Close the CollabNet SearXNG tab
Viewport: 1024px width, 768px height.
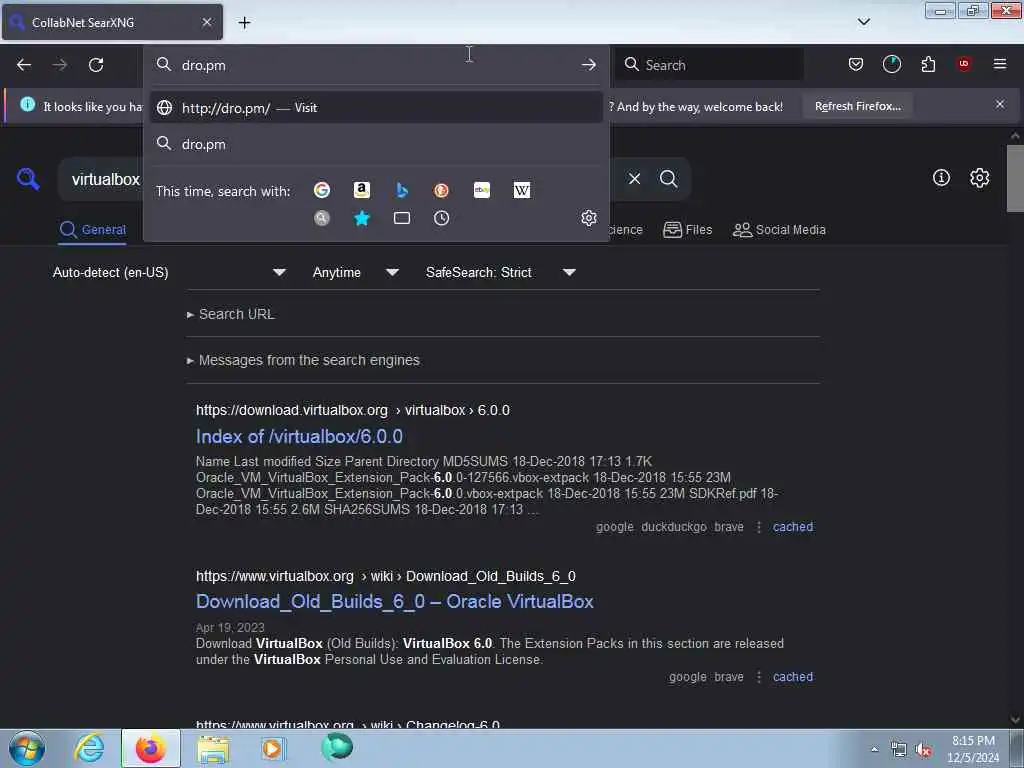click(x=206, y=22)
